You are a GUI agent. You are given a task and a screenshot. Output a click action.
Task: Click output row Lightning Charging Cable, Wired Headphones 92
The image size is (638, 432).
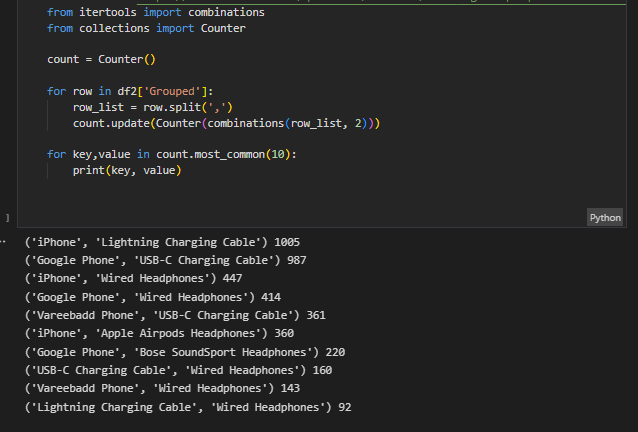click(x=188, y=407)
